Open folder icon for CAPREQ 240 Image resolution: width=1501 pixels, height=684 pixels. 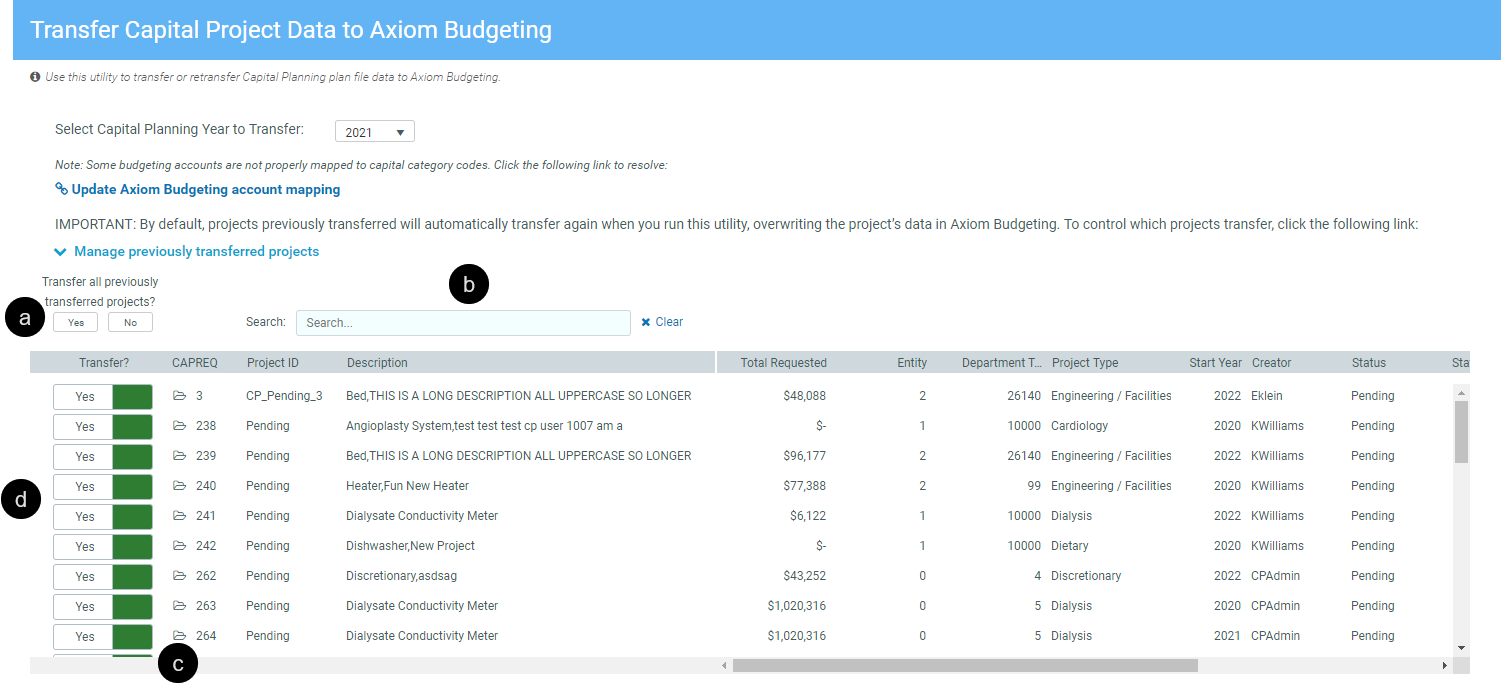[180, 486]
